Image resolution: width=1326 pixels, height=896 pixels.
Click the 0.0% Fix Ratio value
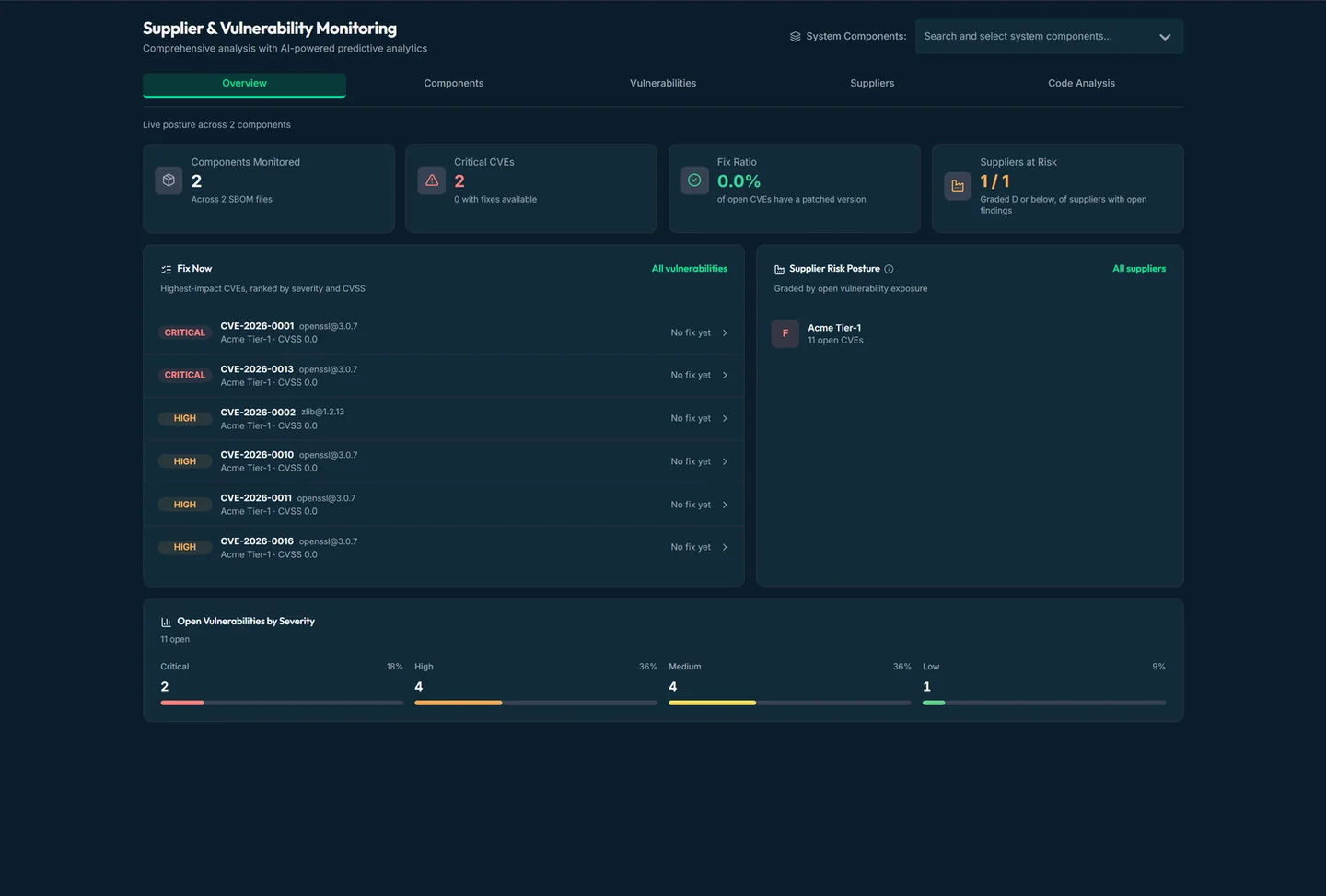pos(739,181)
